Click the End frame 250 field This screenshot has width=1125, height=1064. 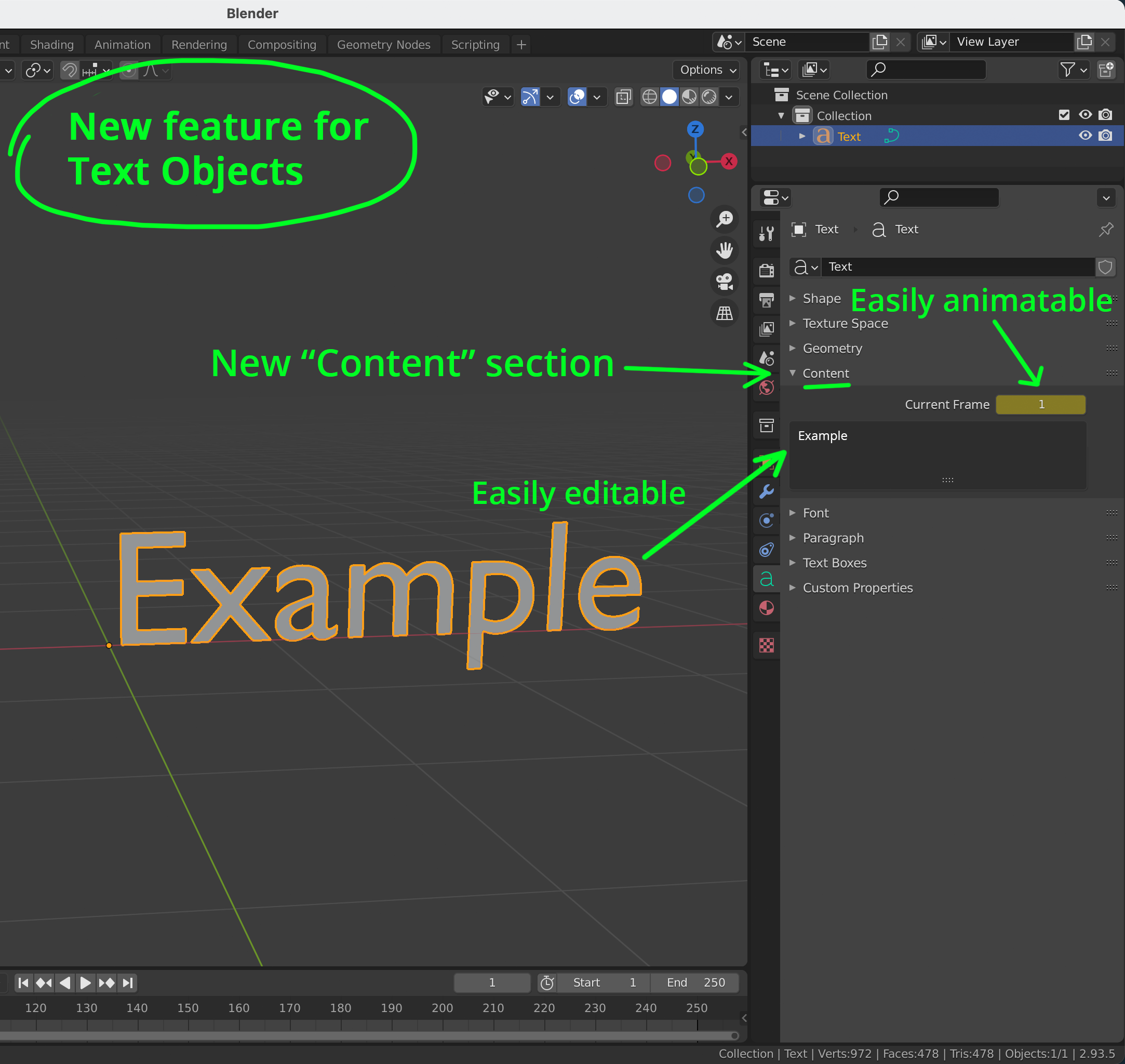(695, 983)
